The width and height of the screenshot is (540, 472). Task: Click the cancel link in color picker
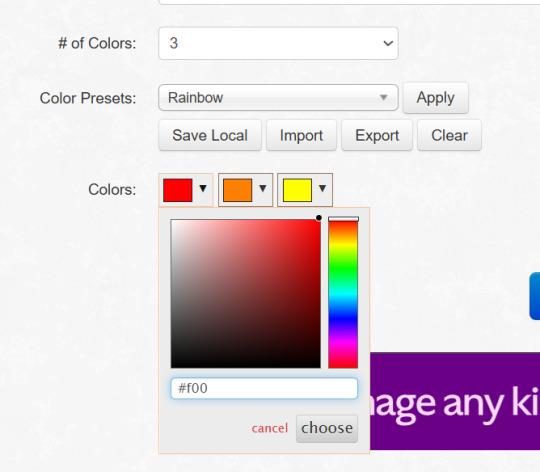(x=270, y=429)
